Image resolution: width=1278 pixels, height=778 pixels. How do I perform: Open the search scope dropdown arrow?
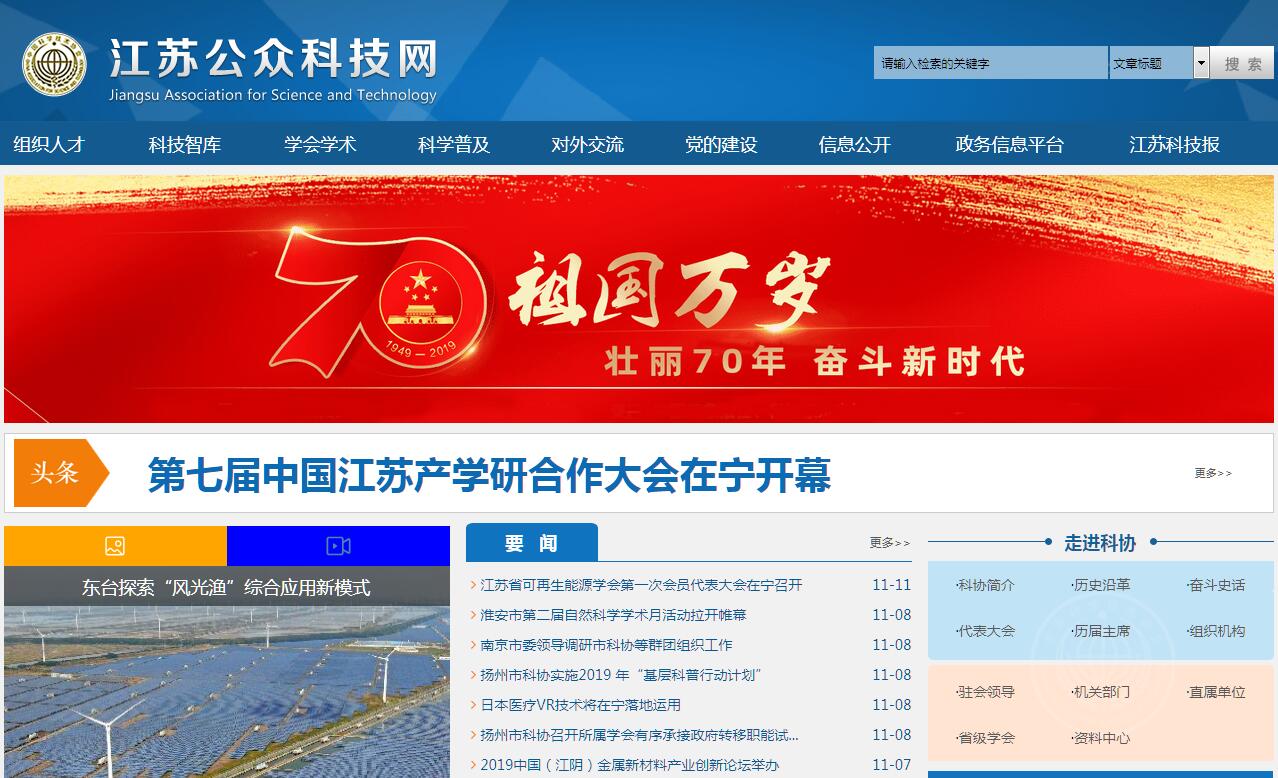(1201, 63)
